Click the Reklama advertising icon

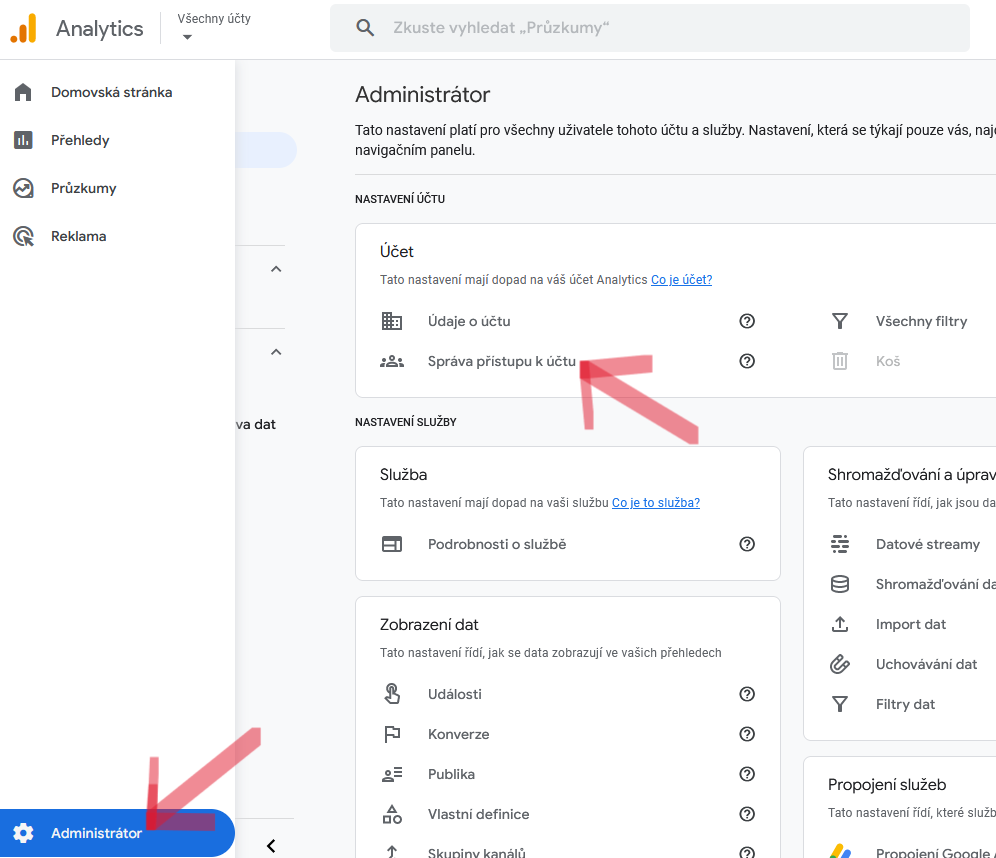coord(23,236)
